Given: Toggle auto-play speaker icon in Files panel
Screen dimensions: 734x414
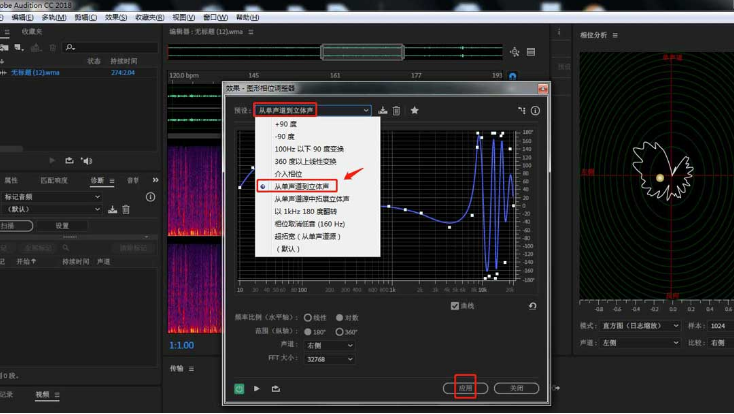Looking at the screenshot, I should point(86,161).
